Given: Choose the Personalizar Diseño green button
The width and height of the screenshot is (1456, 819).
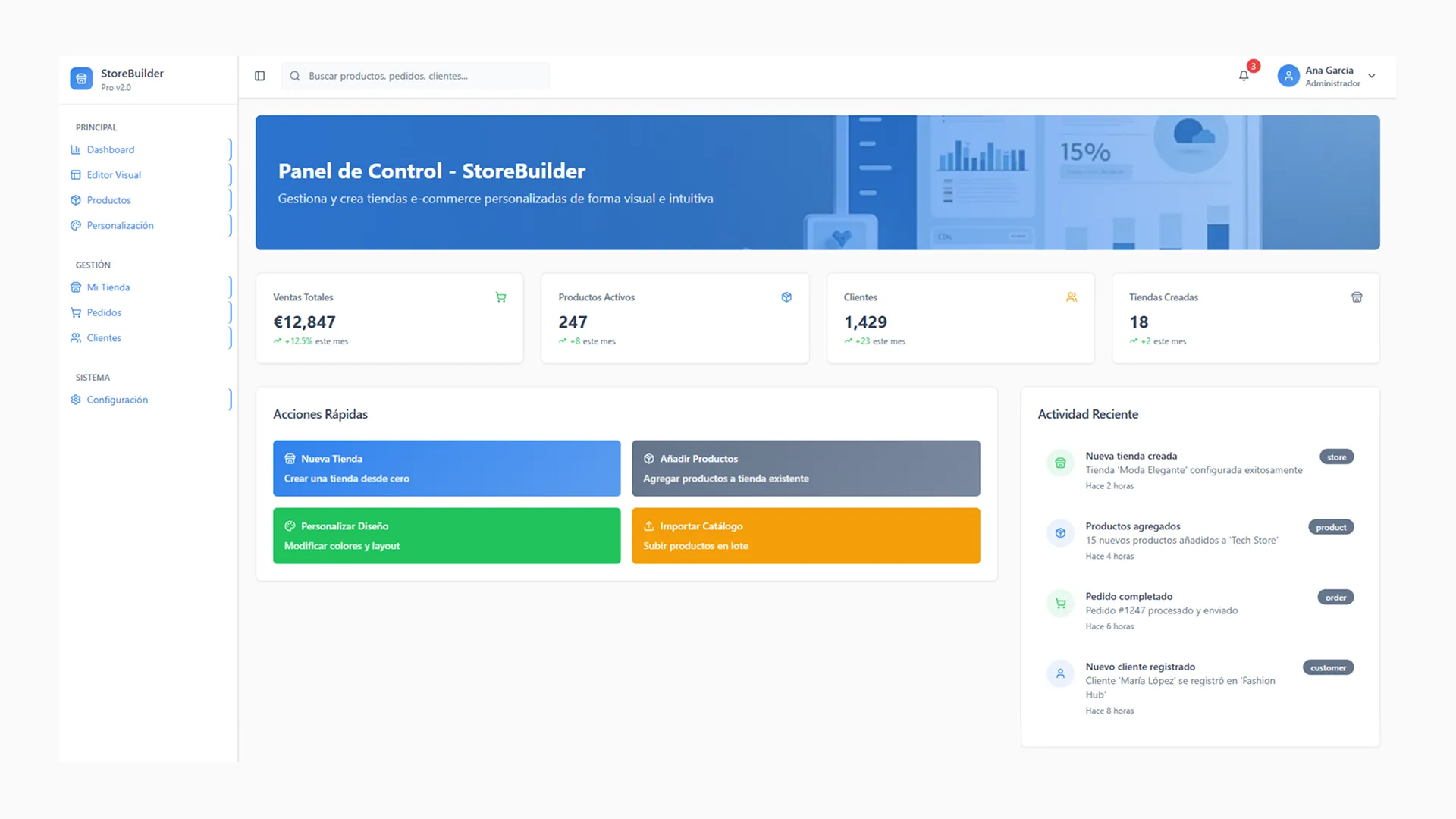Looking at the screenshot, I should pyautogui.click(x=447, y=535).
